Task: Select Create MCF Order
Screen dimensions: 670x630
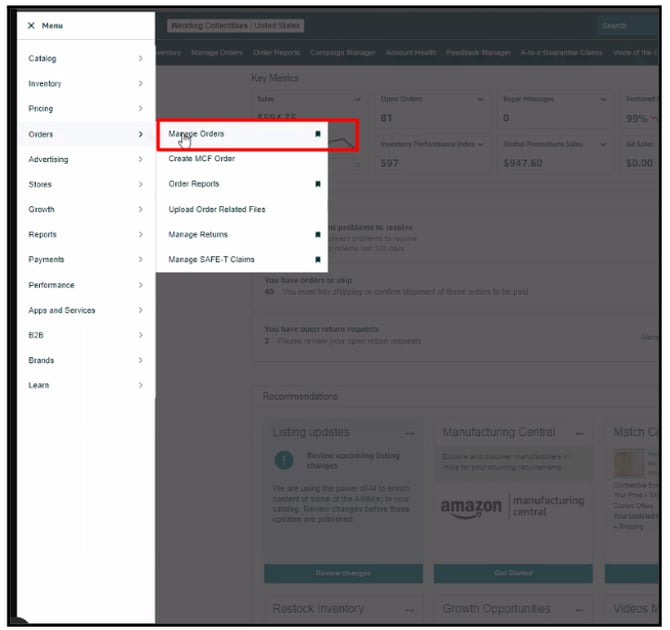Action: 242,159
